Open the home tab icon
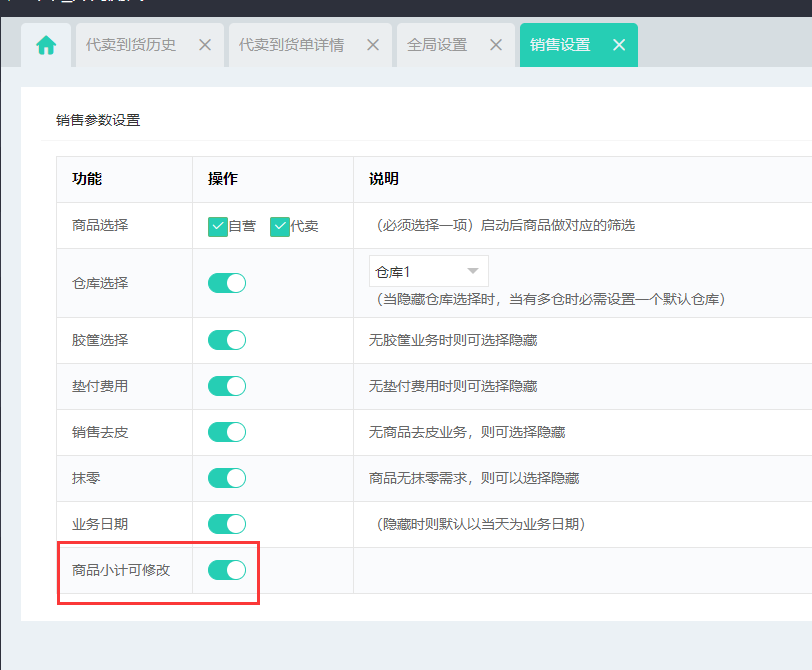The height and width of the screenshot is (670, 812). coord(46,46)
